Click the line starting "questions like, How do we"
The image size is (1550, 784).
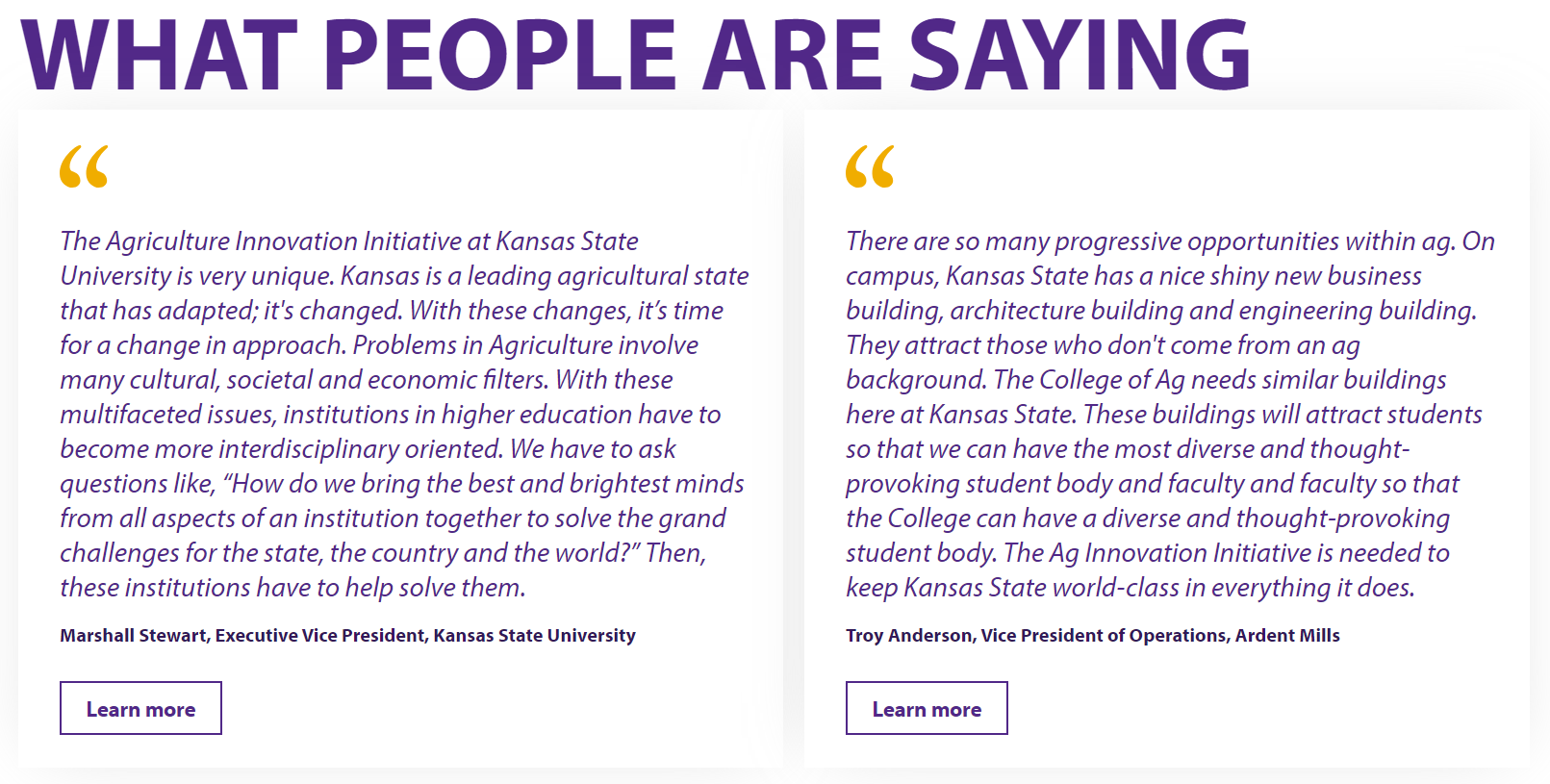(402, 484)
